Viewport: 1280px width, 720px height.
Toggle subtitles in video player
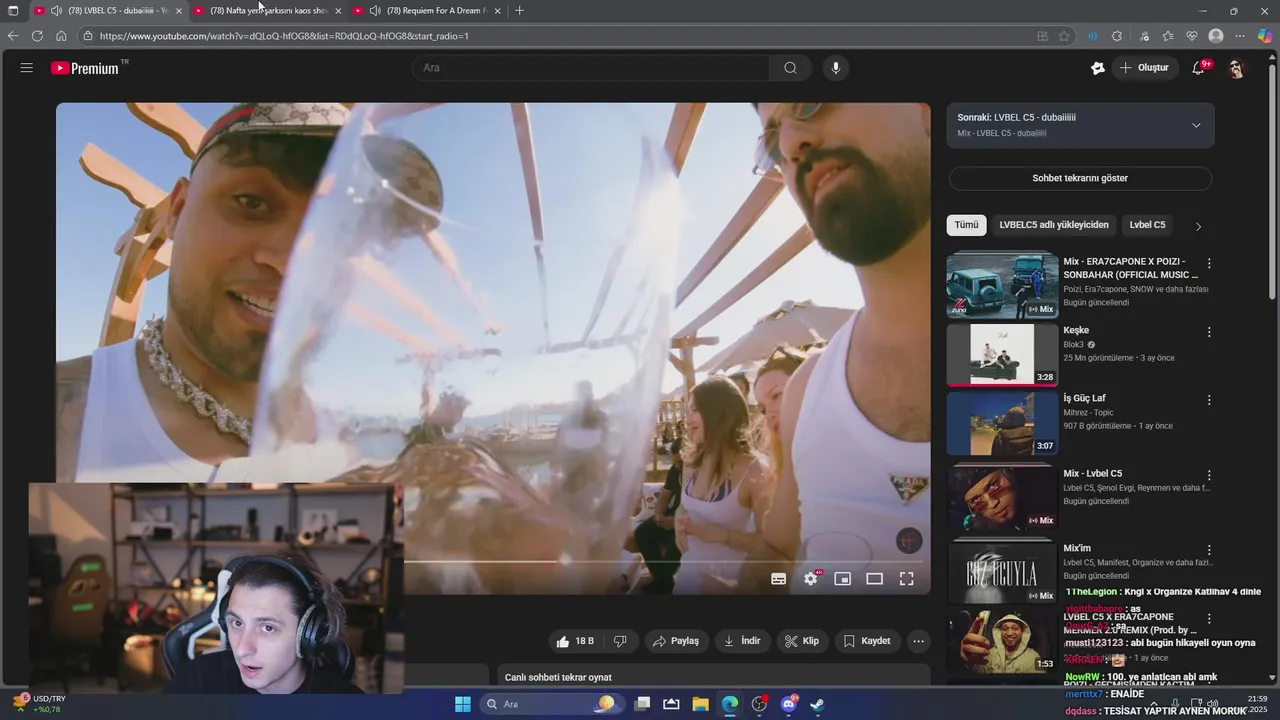tap(779, 578)
